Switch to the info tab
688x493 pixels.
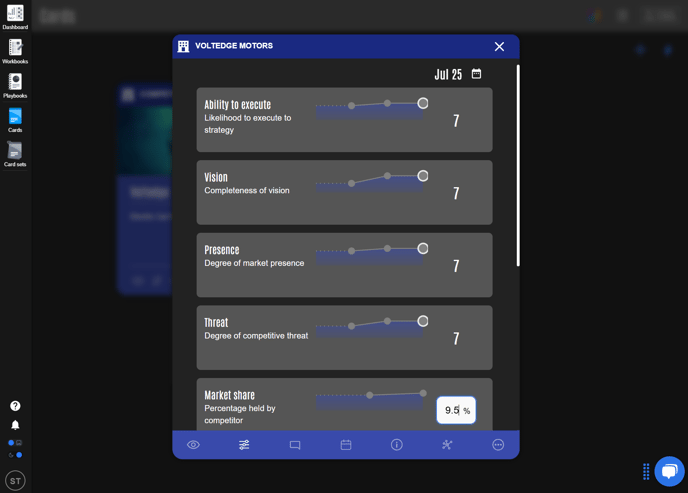click(x=397, y=445)
